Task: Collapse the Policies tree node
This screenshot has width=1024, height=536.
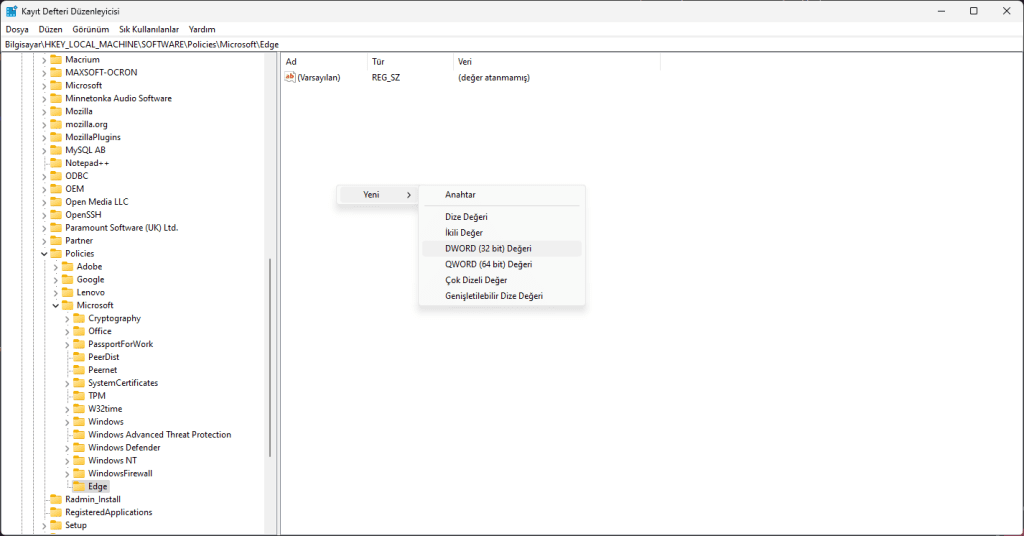Action: tap(44, 253)
